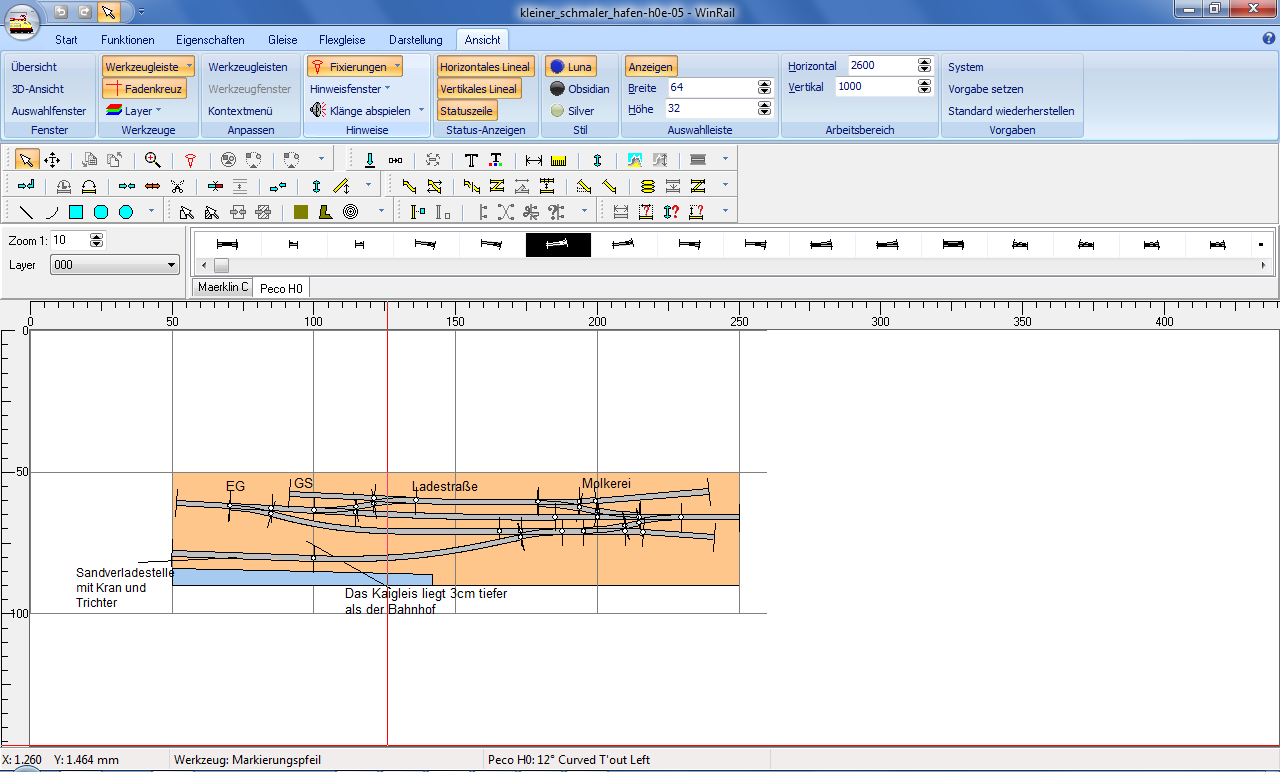The image size is (1280, 772).
Task: Click Standard wiederherstellen
Action: pos(1011,111)
